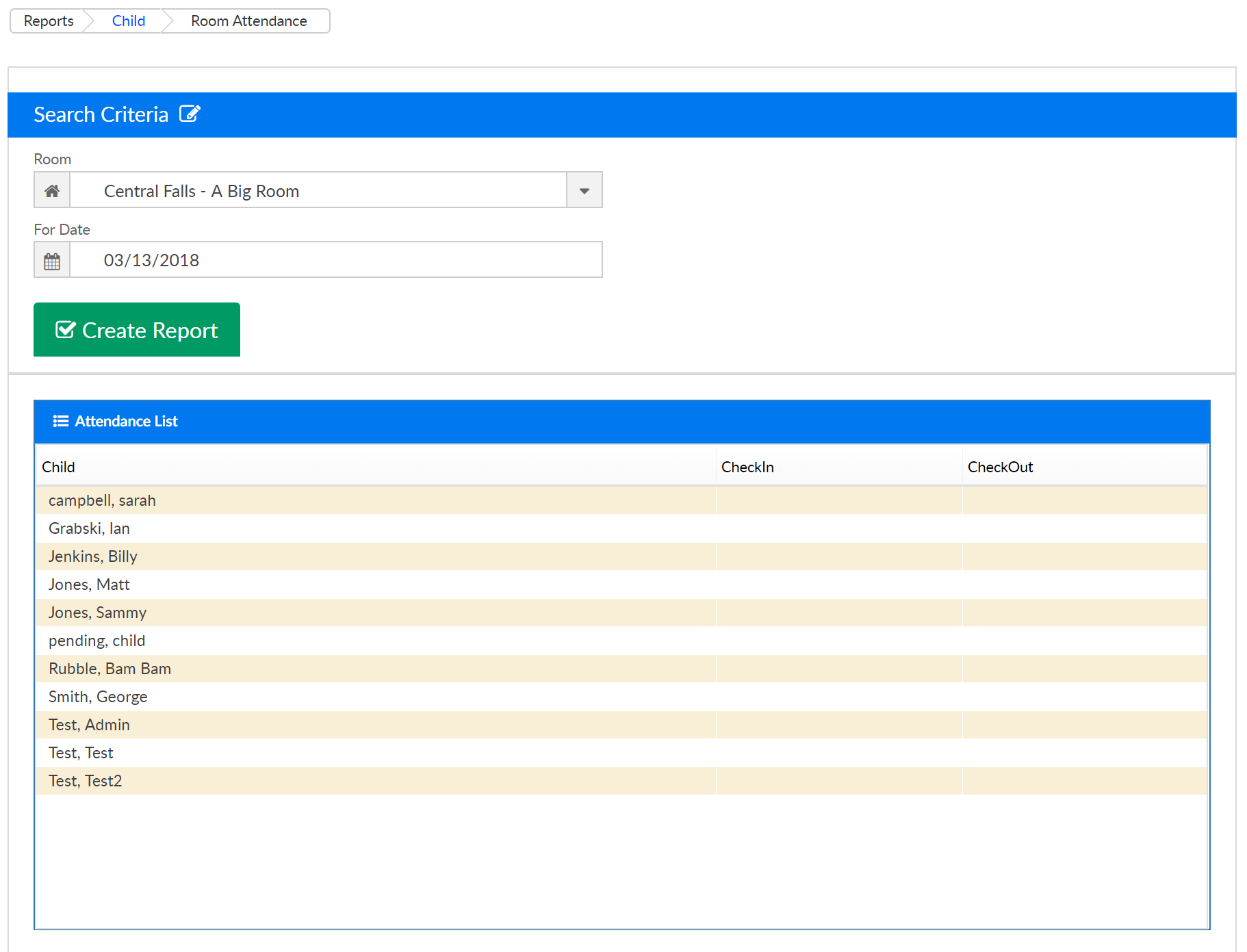
Task: Sort by Child column header
Action: coord(376,467)
